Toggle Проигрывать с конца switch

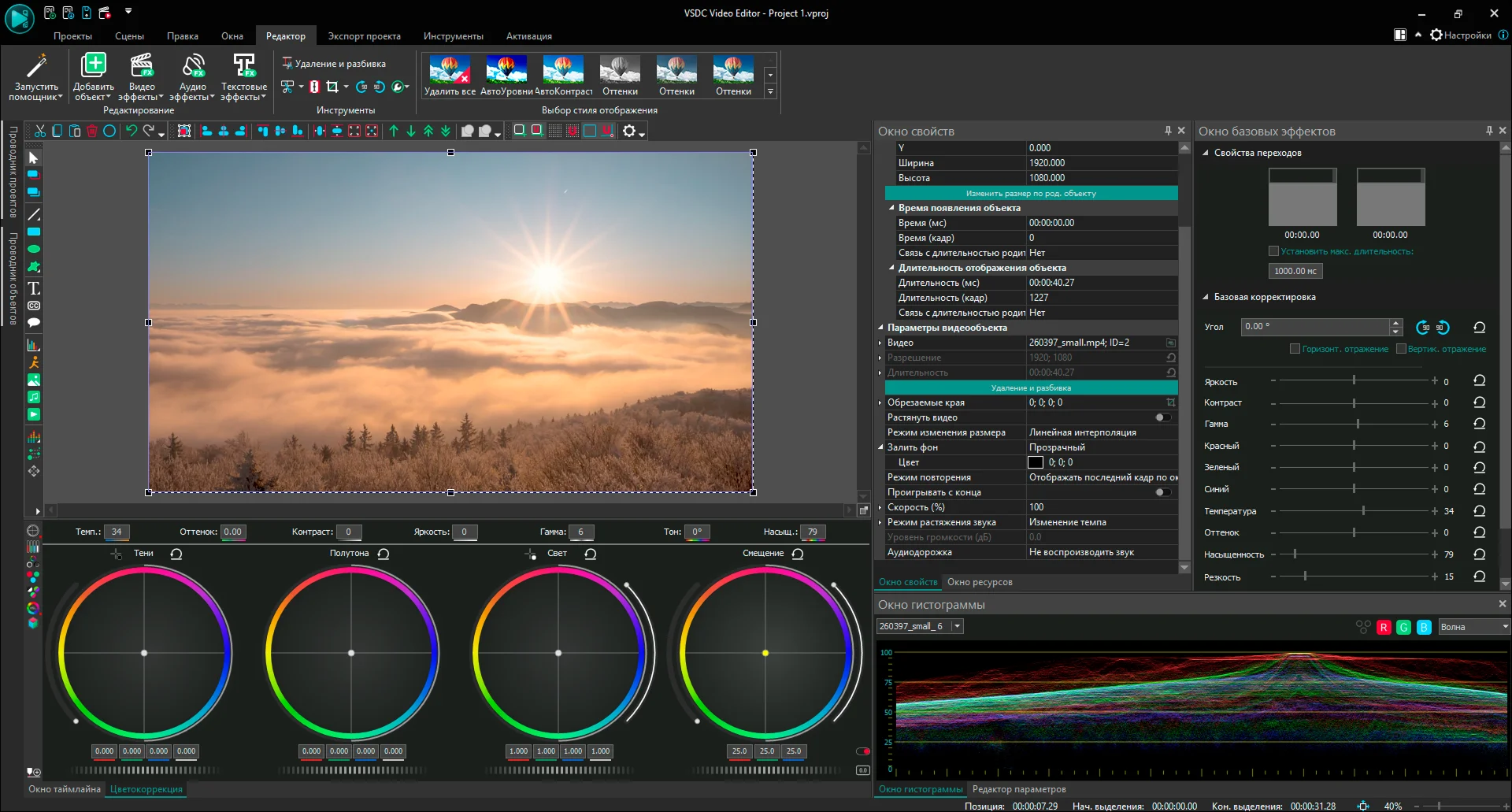point(1162,492)
